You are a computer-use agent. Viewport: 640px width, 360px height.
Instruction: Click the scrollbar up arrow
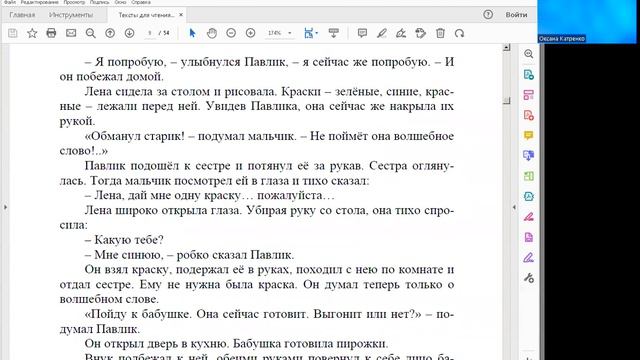point(507,47)
